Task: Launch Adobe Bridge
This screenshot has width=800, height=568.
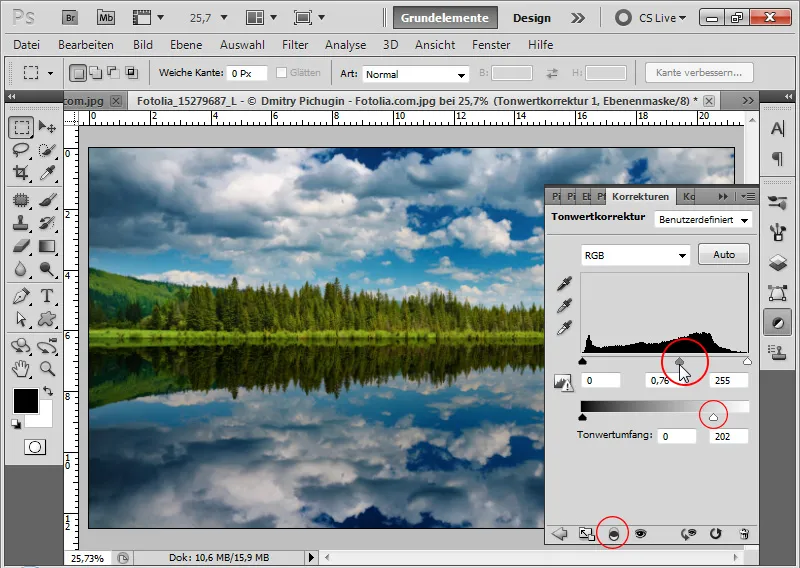Action: pyautogui.click(x=70, y=18)
